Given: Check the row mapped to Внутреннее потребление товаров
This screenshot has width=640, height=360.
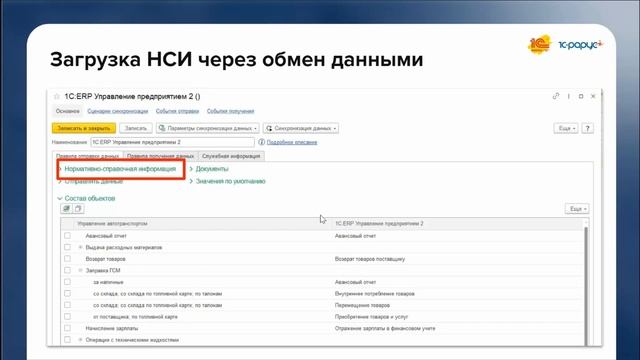Looking at the screenshot, I should pyautogui.click(x=67, y=293).
